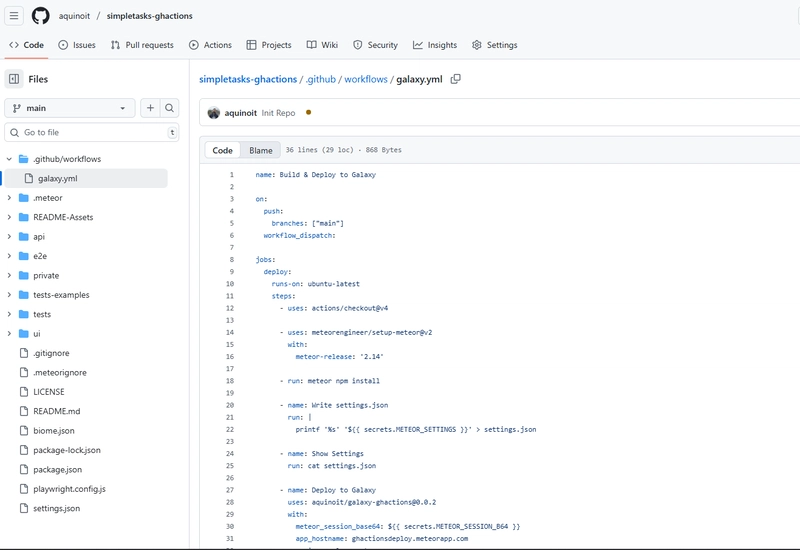The width and height of the screenshot is (800, 550).
Task: Collapse the Files side panel icon
Action: 14,79
